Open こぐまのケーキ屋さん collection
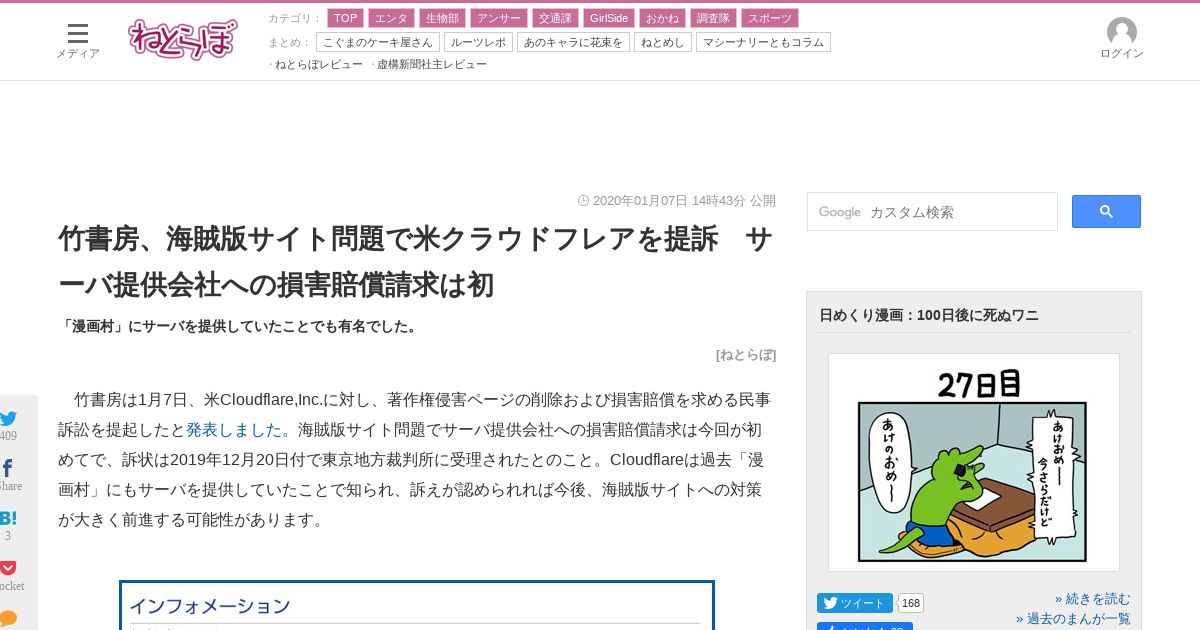 click(378, 42)
